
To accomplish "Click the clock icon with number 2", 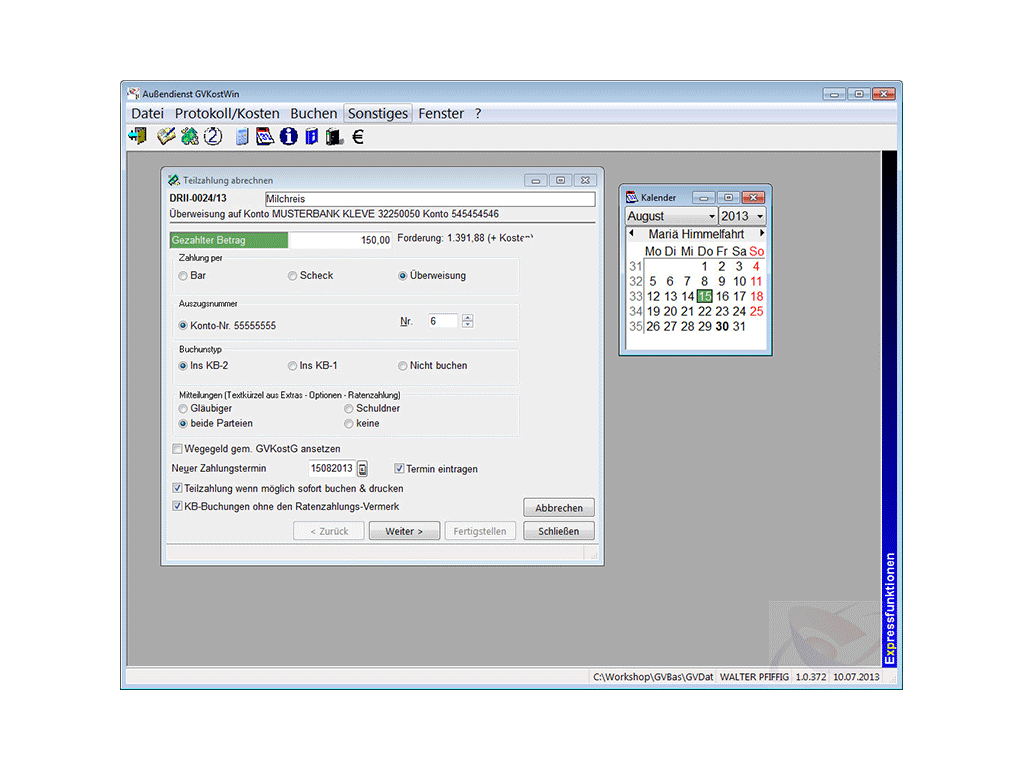I will click(213, 137).
